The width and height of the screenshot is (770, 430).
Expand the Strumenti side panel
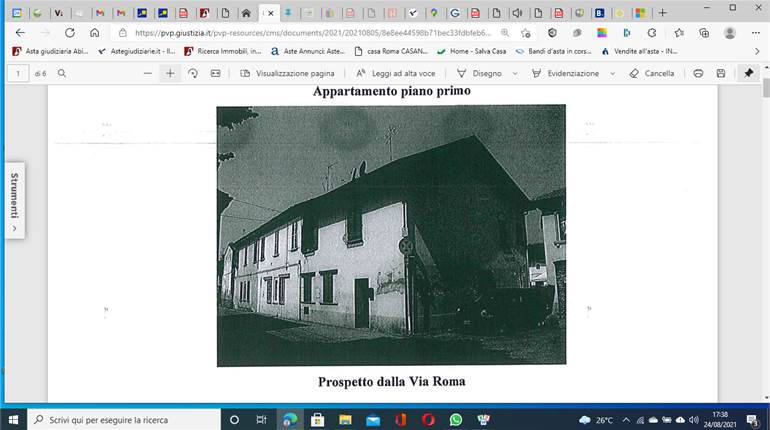click(15, 200)
